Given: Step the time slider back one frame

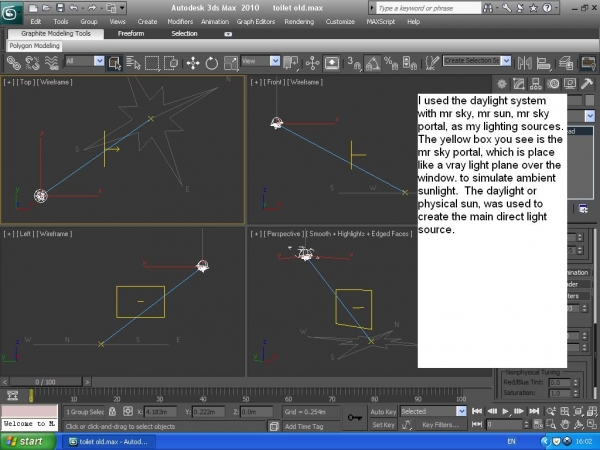Looking at the screenshot, I should pos(5,382).
